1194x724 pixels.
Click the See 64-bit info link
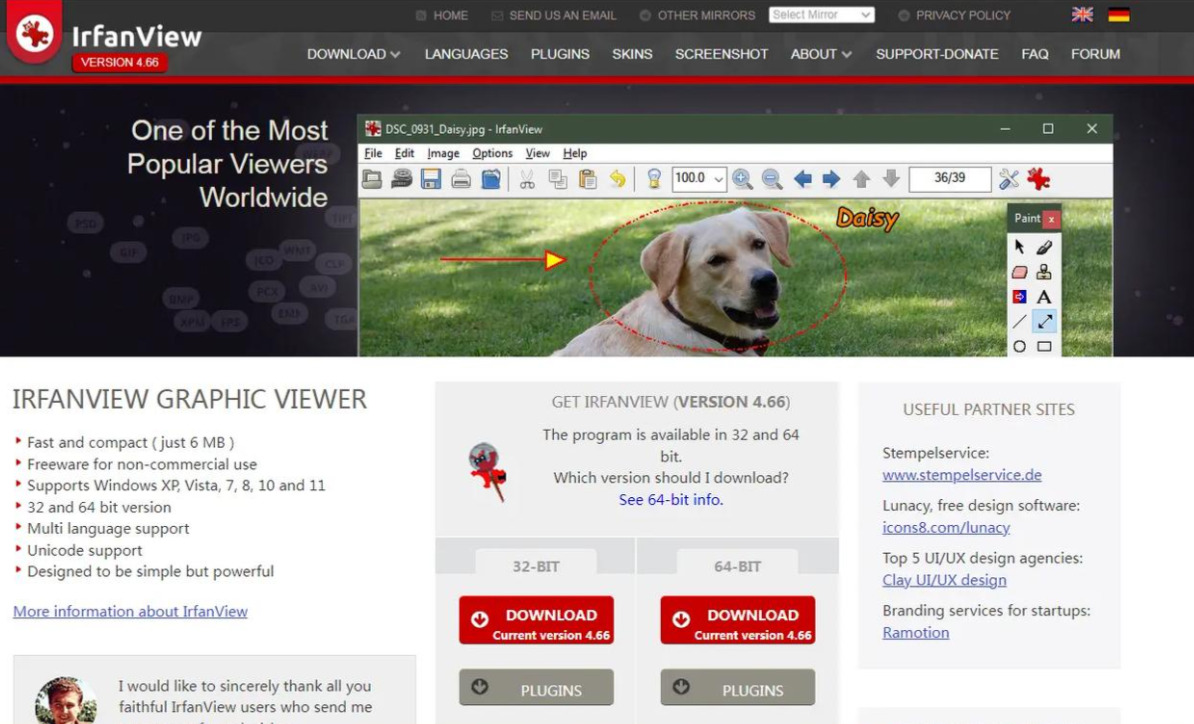click(670, 499)
